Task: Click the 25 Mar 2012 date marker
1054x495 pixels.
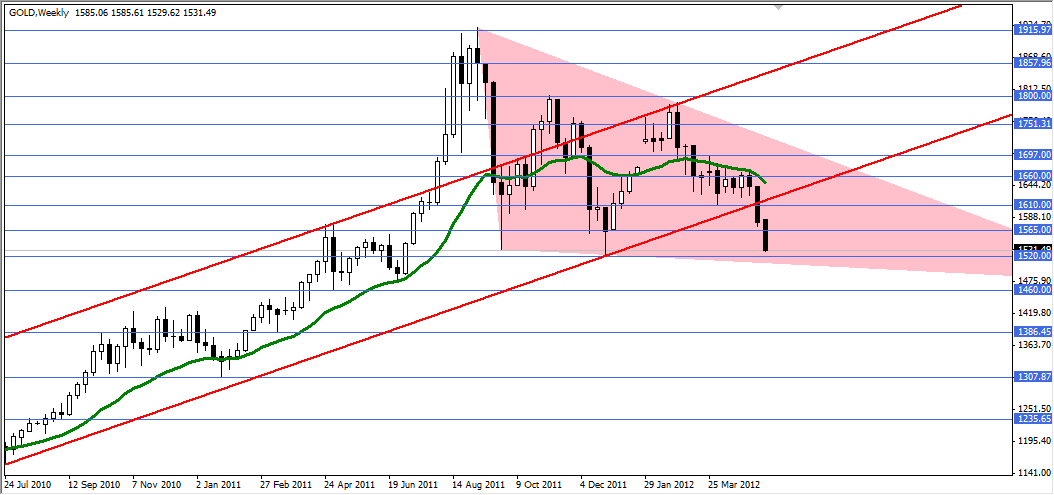Action: coord(733,485)
